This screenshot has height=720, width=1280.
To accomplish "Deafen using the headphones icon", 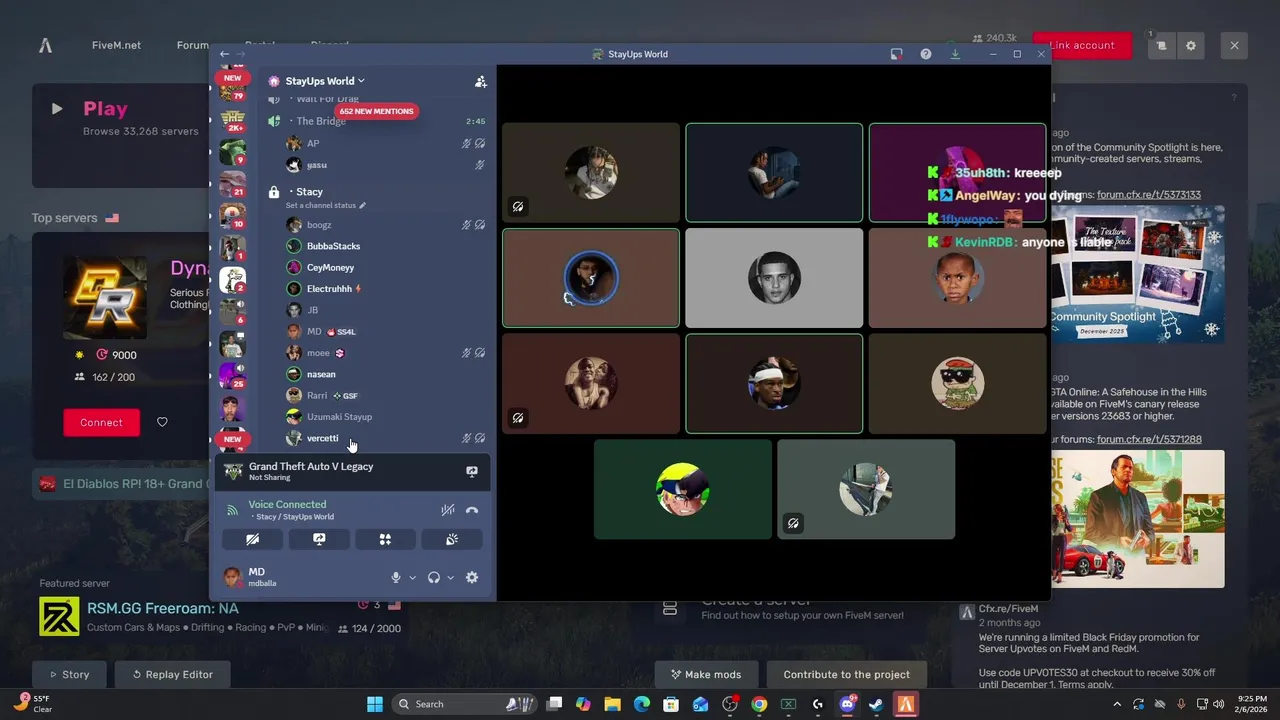I will pos(434,577).
